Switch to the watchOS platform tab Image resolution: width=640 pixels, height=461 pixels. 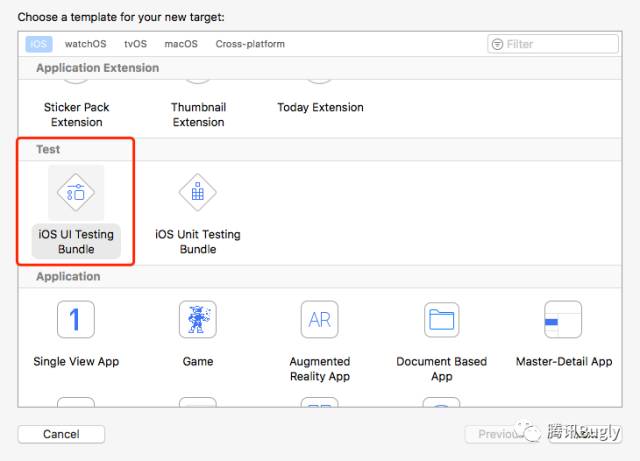[x=85, y=44]
